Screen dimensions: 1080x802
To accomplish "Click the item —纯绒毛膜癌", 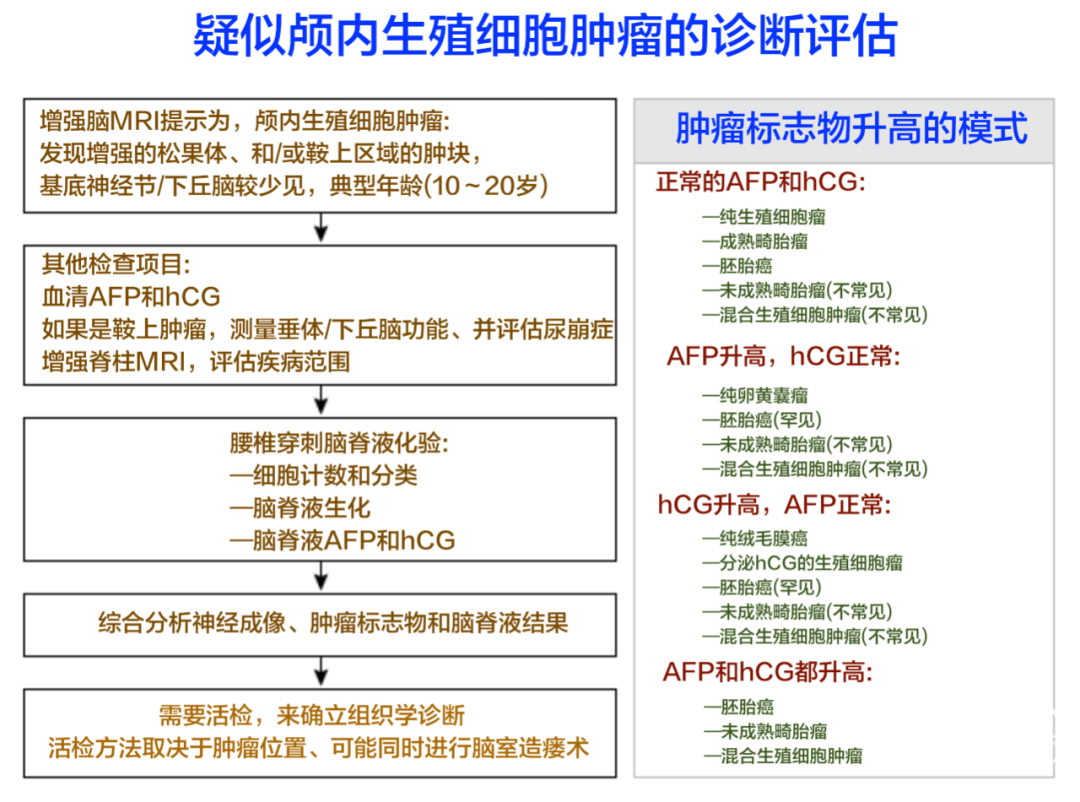I will [x=755, y=537].
